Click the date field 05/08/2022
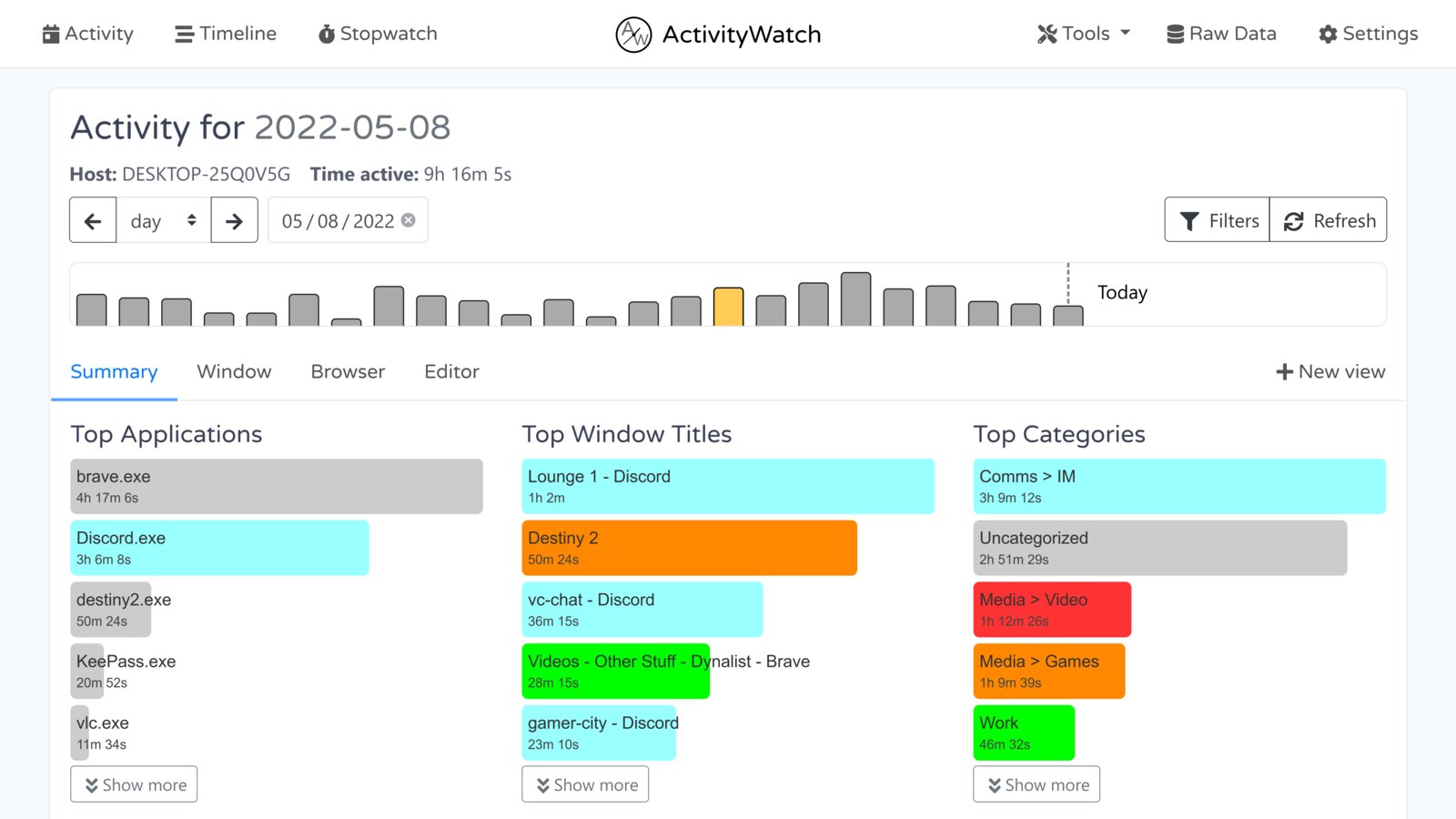Image resolution: width=1456 pixels, height=819 pixels. tap(338, 221)
